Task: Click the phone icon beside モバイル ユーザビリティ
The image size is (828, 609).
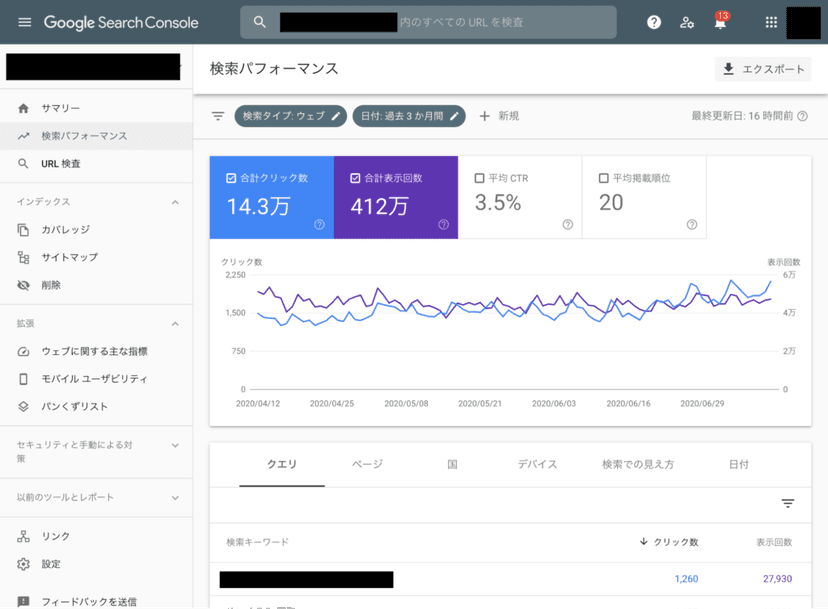Action: [x=23, y=379]
